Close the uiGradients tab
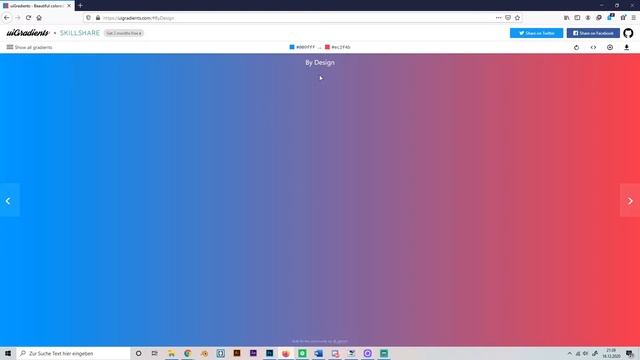The height and width of the screenshot is (360, 640). pos(69,6)
